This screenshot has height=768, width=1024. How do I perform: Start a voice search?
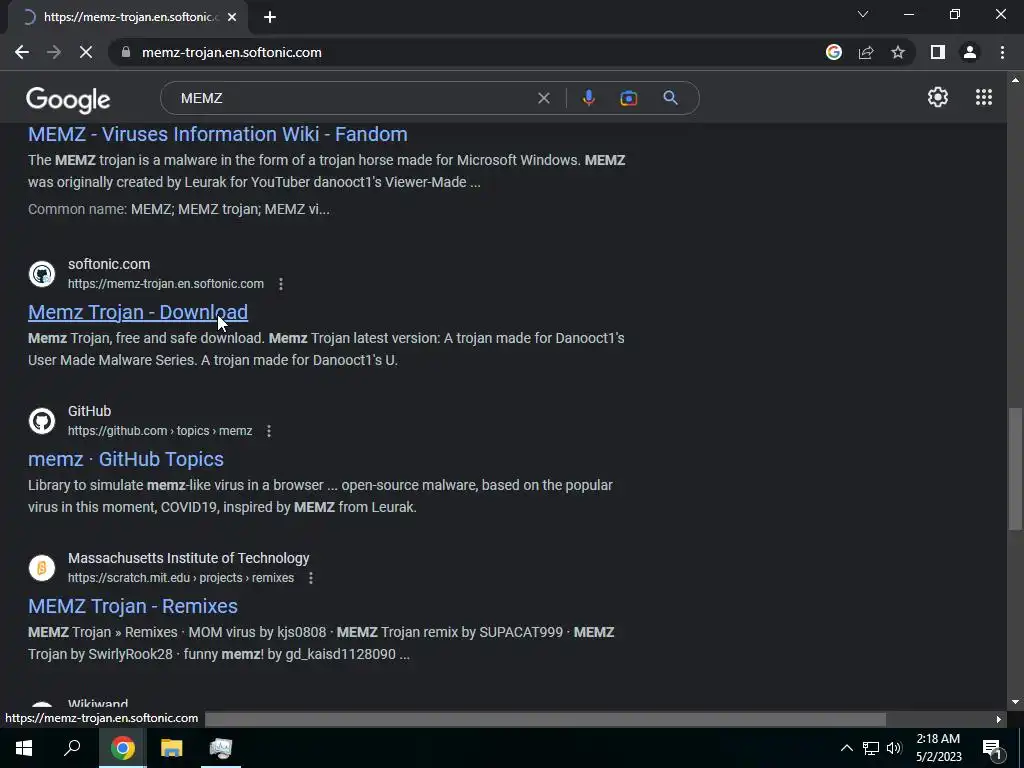click(588, 98)
